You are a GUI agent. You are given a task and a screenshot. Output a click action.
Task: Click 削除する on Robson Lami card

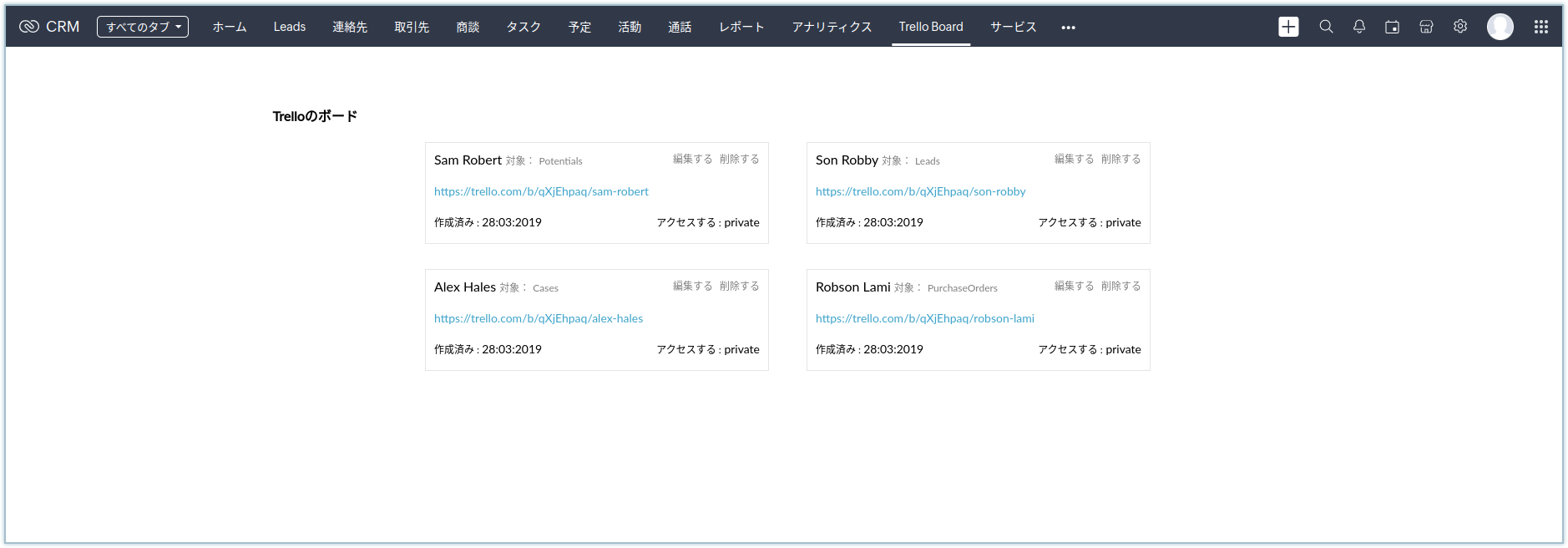point(1120,286)
